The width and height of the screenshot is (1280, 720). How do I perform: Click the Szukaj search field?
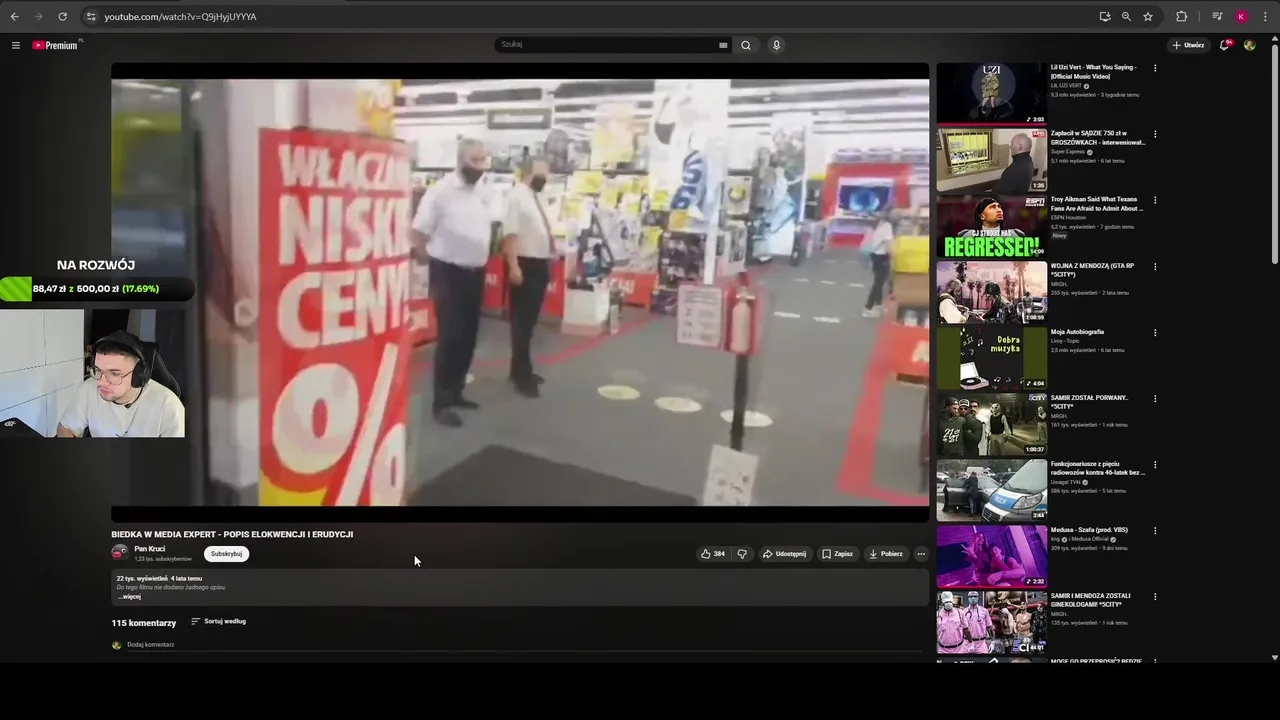click(x=606, y=45)
